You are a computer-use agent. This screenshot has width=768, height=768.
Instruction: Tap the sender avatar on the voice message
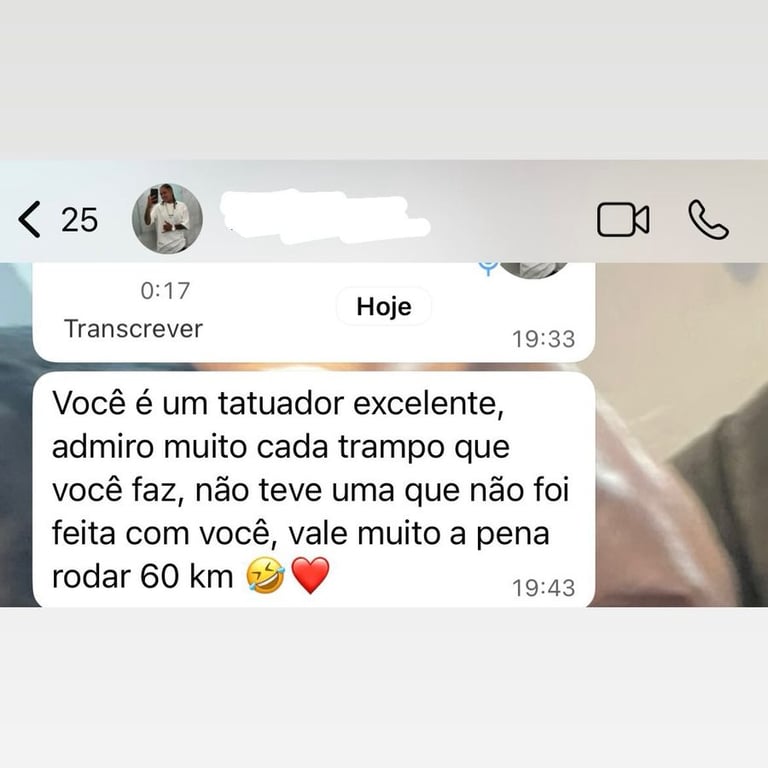(x=534, y=269)
